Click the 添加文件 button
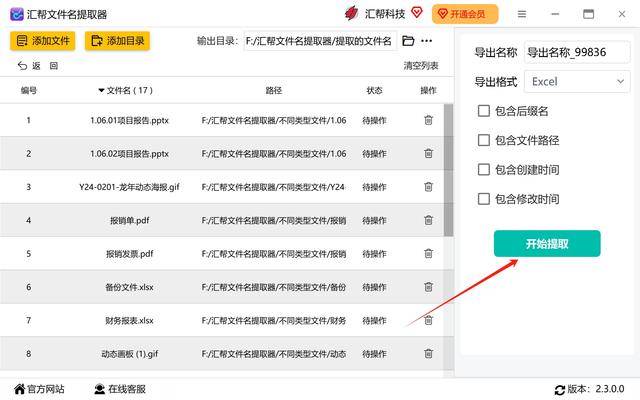Screen dimensions: 640x400 click(x=42, y=41)
